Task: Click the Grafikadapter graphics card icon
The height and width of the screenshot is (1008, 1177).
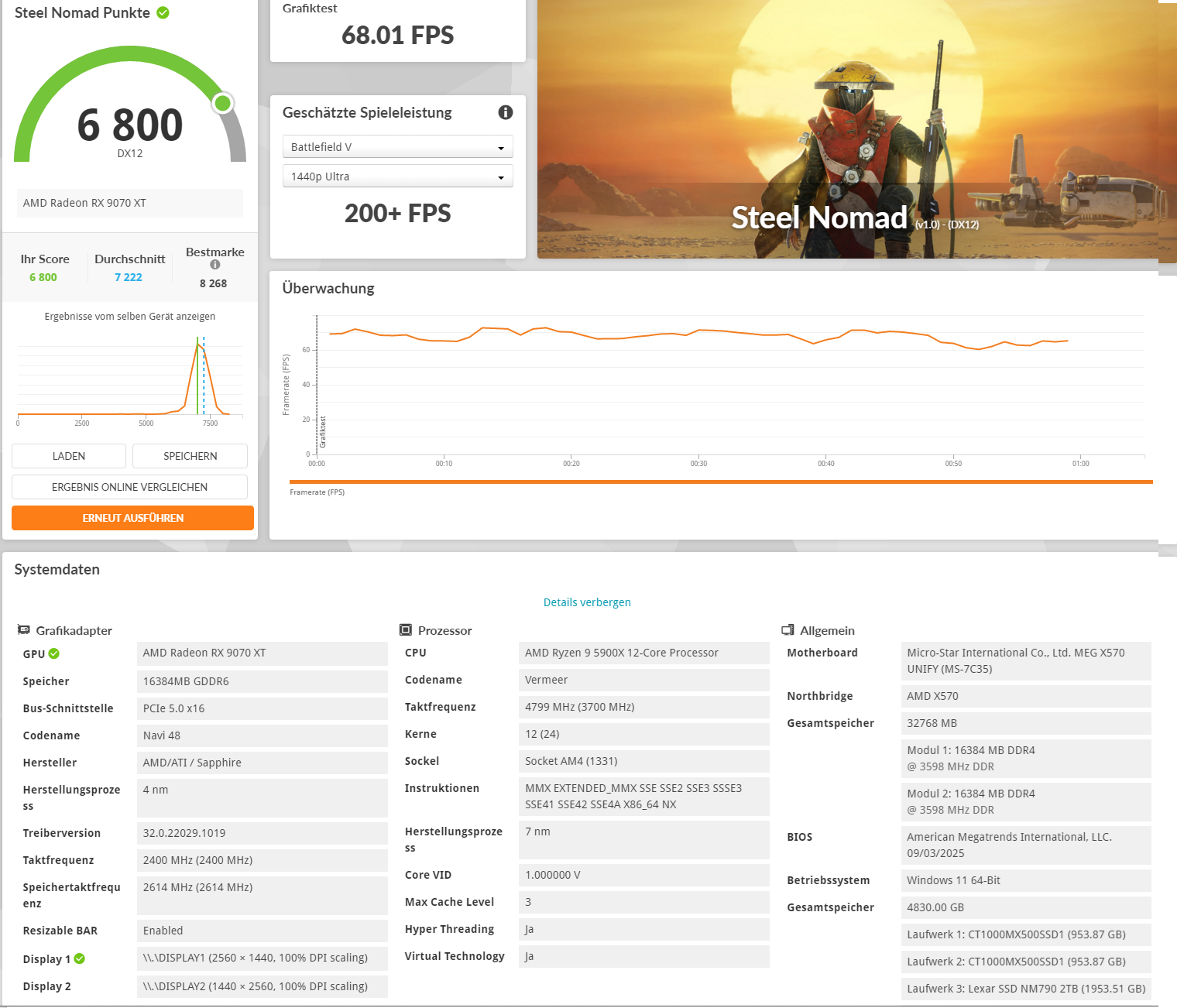Action: click(26, 629)
